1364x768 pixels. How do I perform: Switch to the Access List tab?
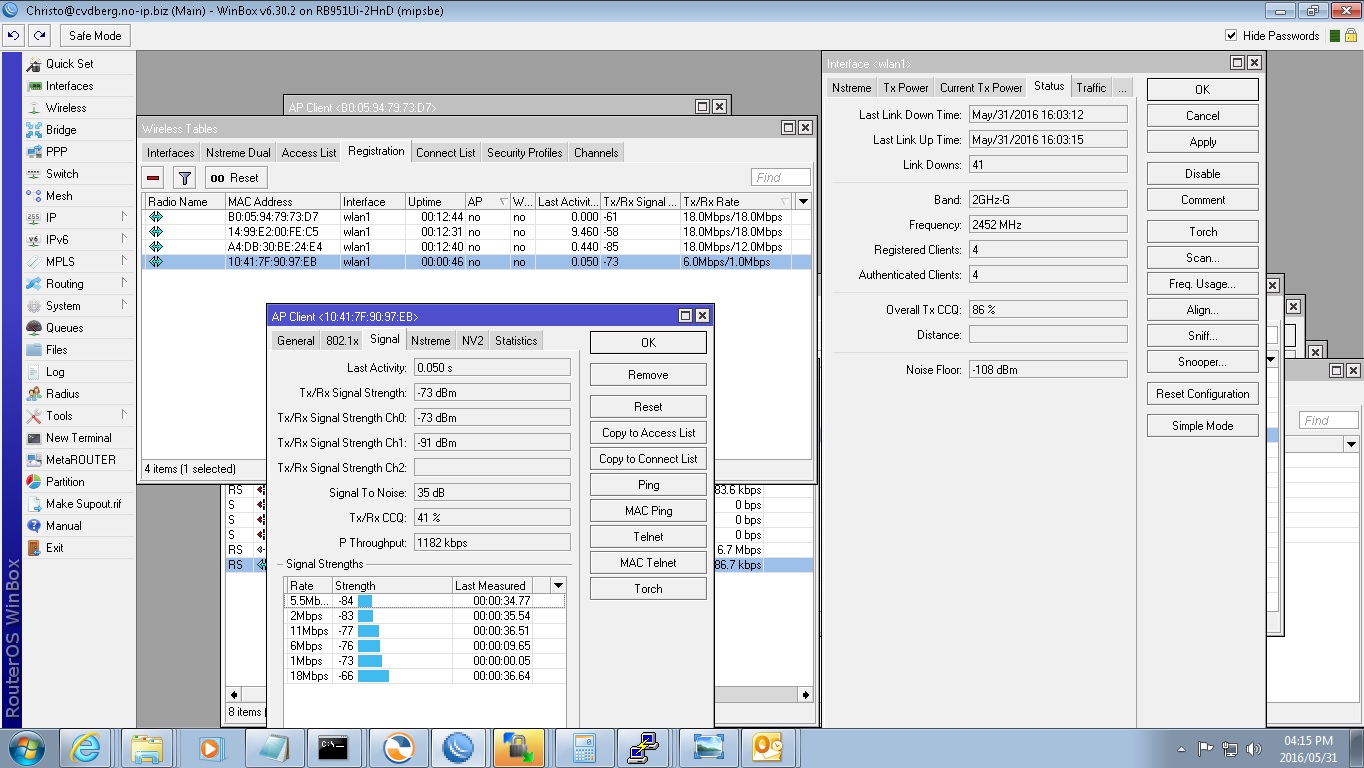tap(308, 153)
